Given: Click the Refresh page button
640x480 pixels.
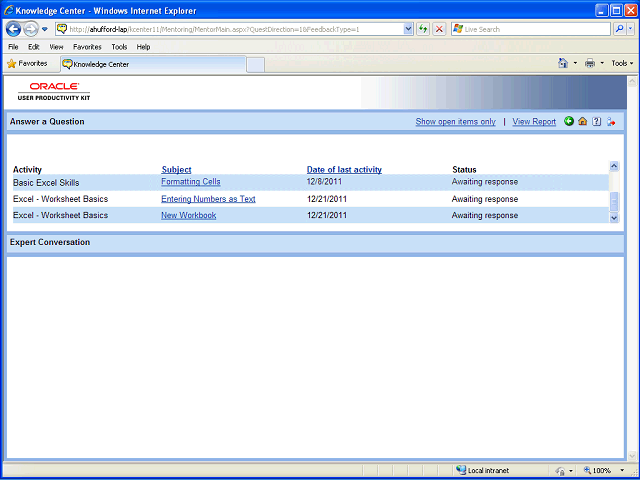Looking at the screenshot, I should tap(423, 29).
